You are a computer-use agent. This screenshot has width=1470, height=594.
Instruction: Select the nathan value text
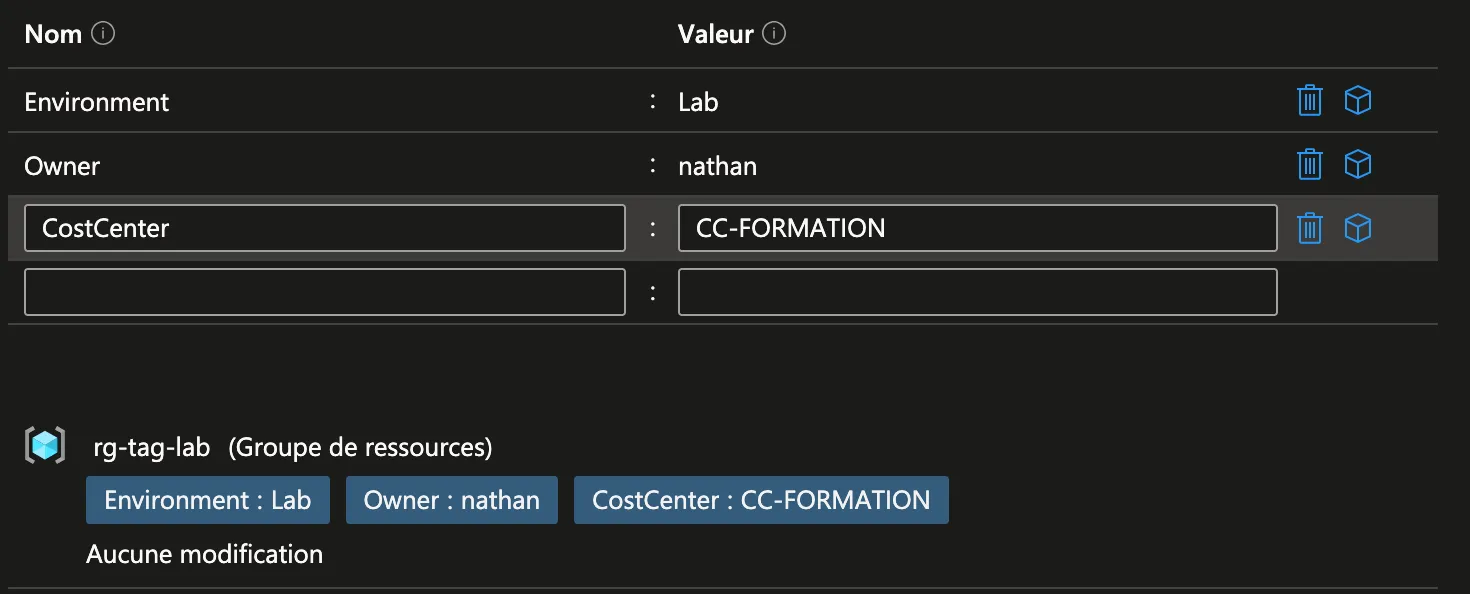[x=717, y=165]
